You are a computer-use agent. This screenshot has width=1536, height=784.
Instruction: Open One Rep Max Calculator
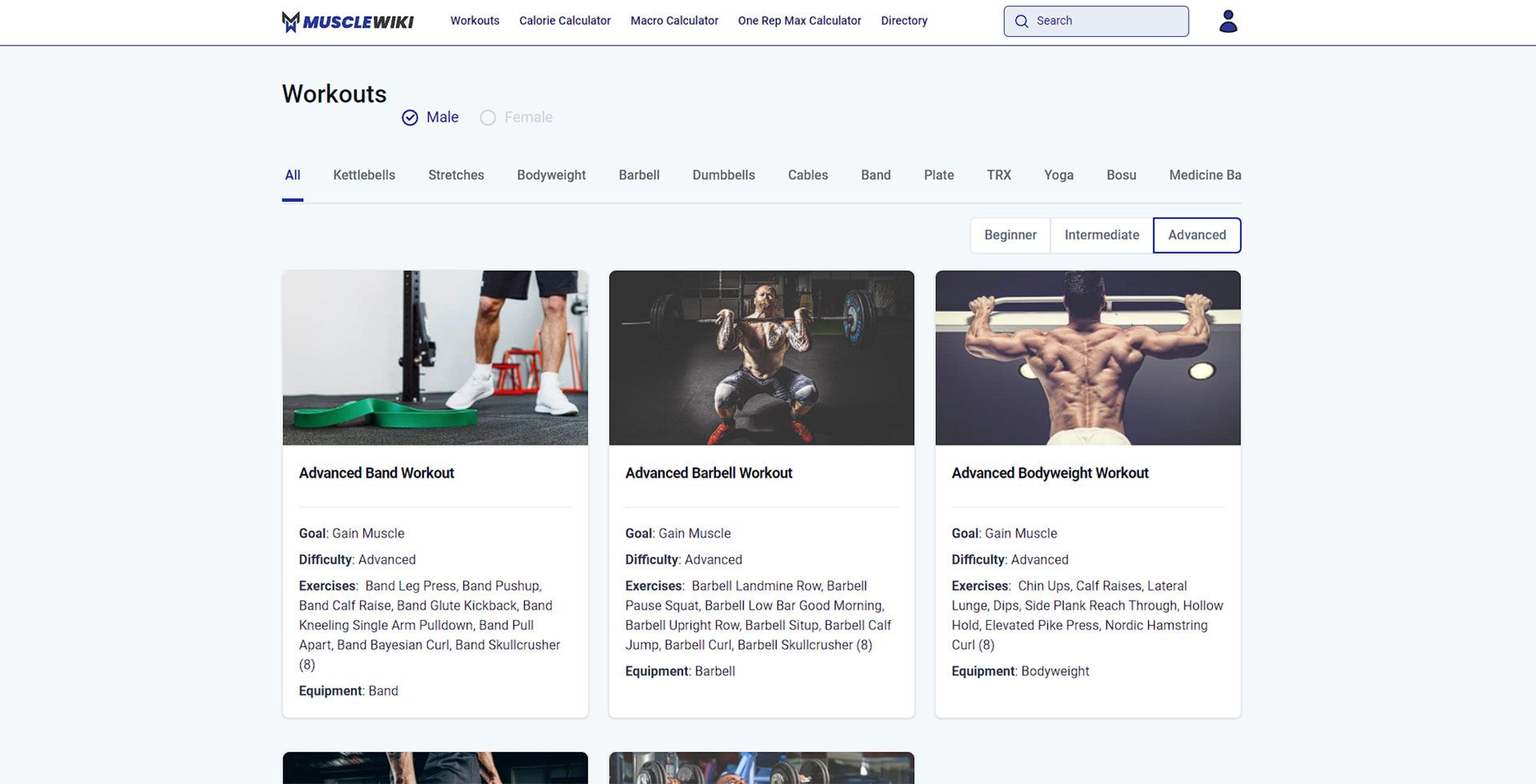click(x=799, y=21)
